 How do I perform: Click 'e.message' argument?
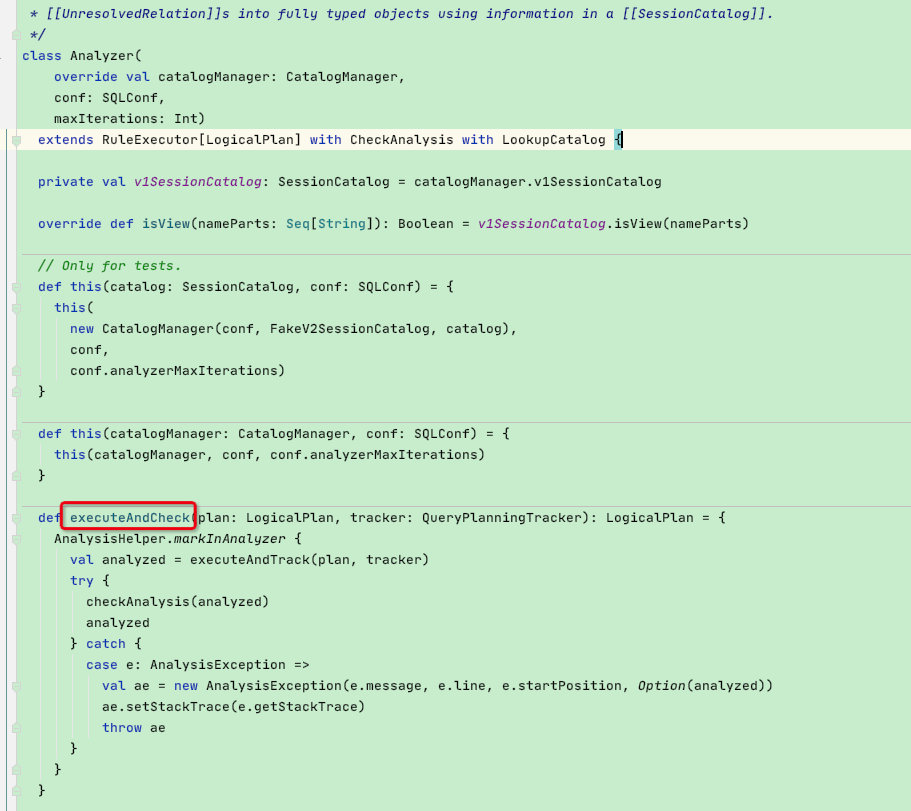tap(385, 686)
